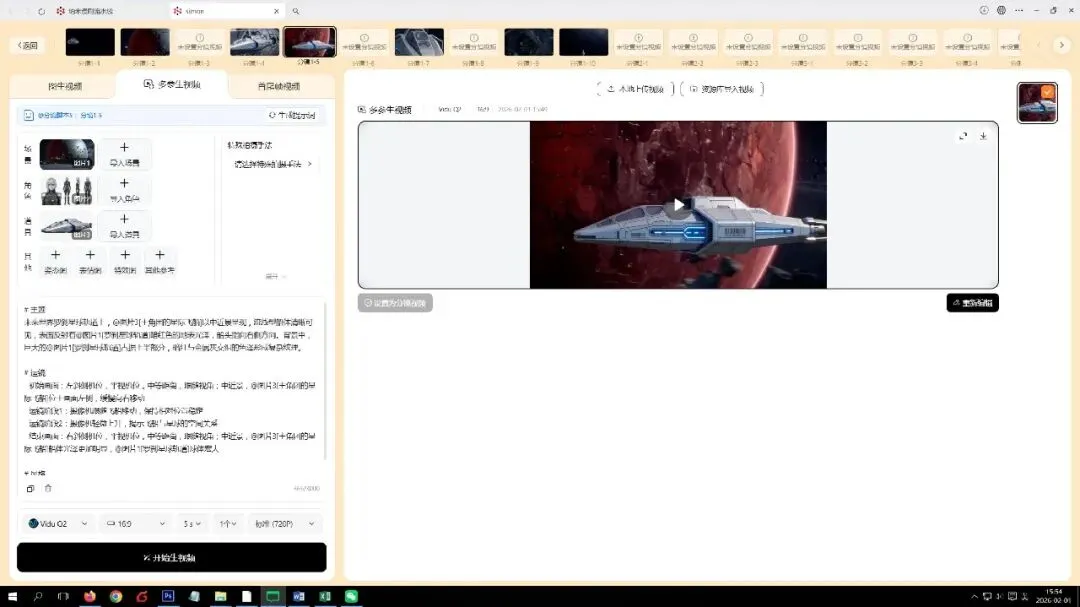
Task: Open the 16:9 aspect ratio dropdown
Action: pyautogui.click(x=135, y=524)
